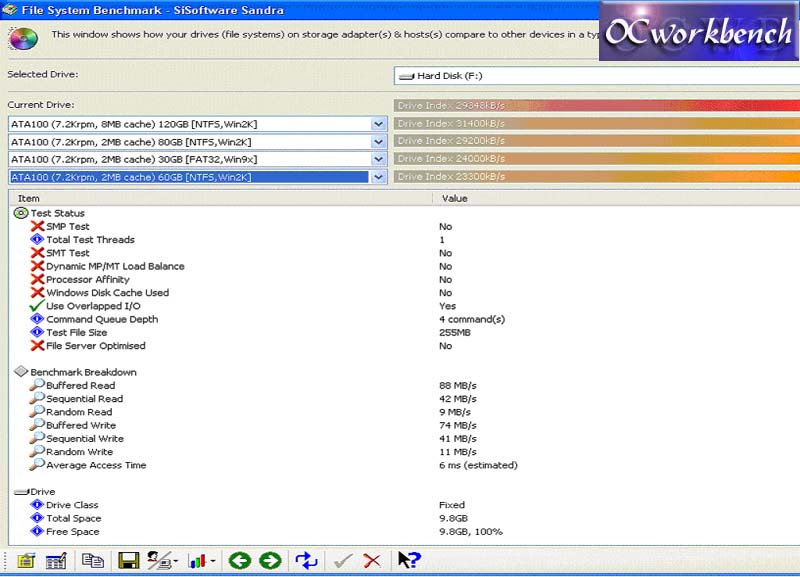Select the Use Overlapped I/O row
Viewport: 800px width, 577px height.
click(x=404, y=306)
